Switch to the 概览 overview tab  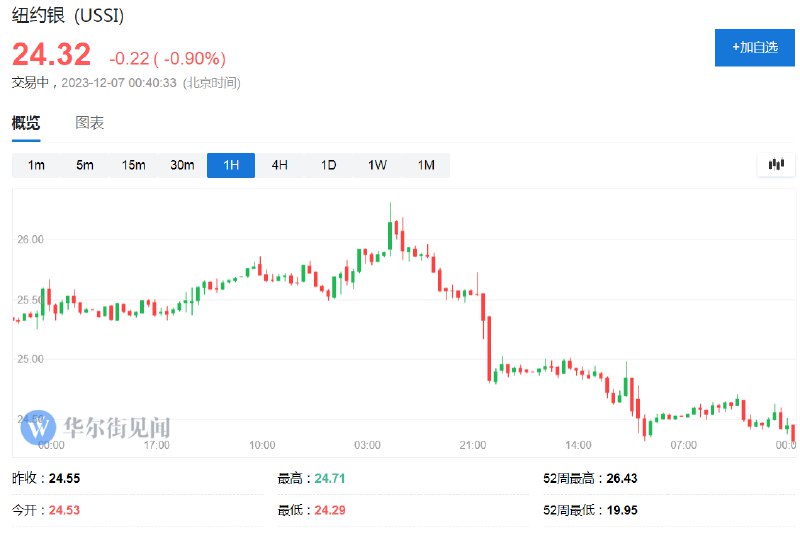[x=26, y=123]
